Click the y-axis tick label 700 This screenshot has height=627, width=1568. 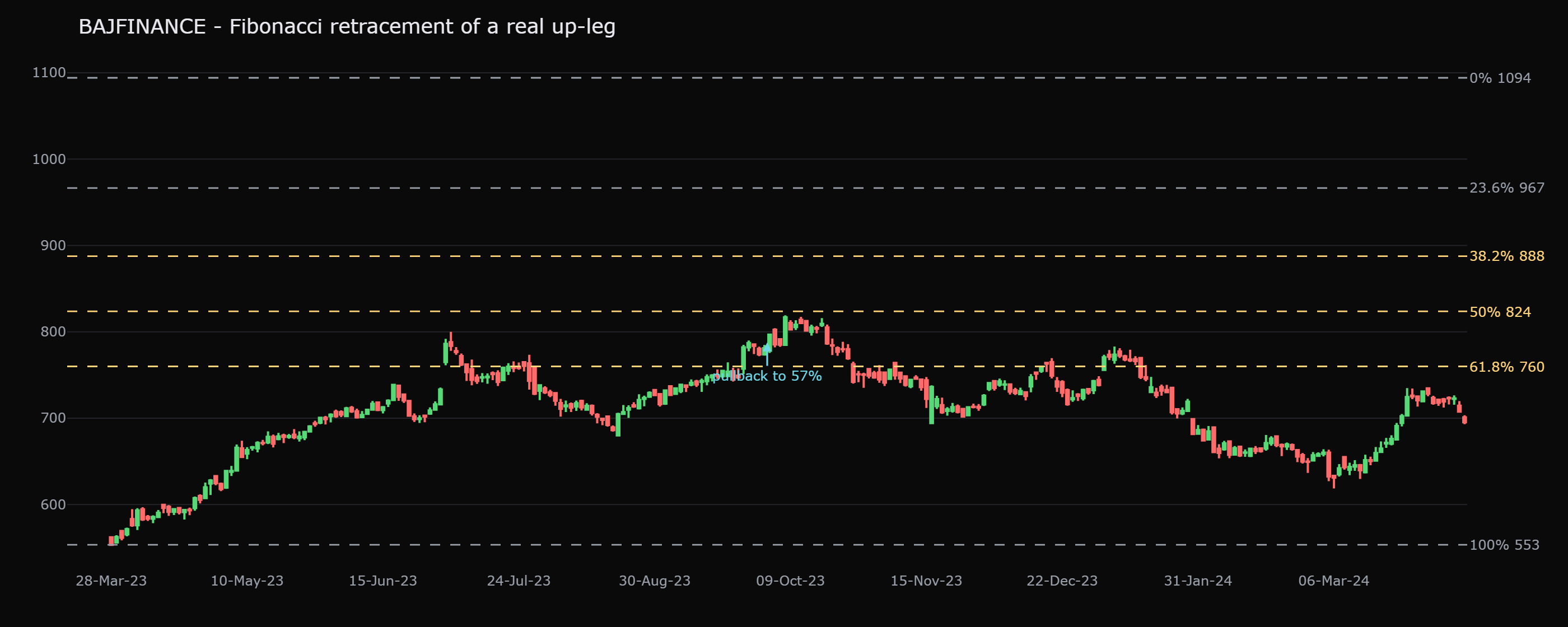(53, 418)
